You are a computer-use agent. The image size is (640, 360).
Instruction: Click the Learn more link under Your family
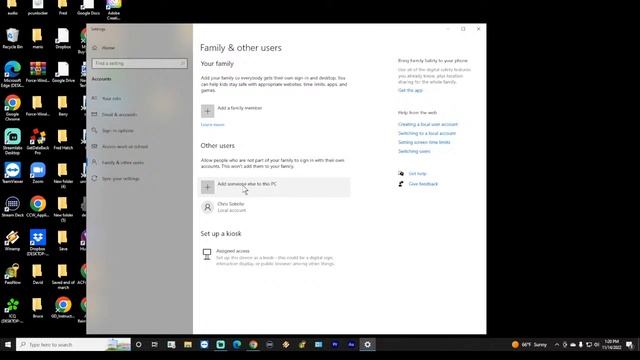pyautogui.click(x=213, y=124)
